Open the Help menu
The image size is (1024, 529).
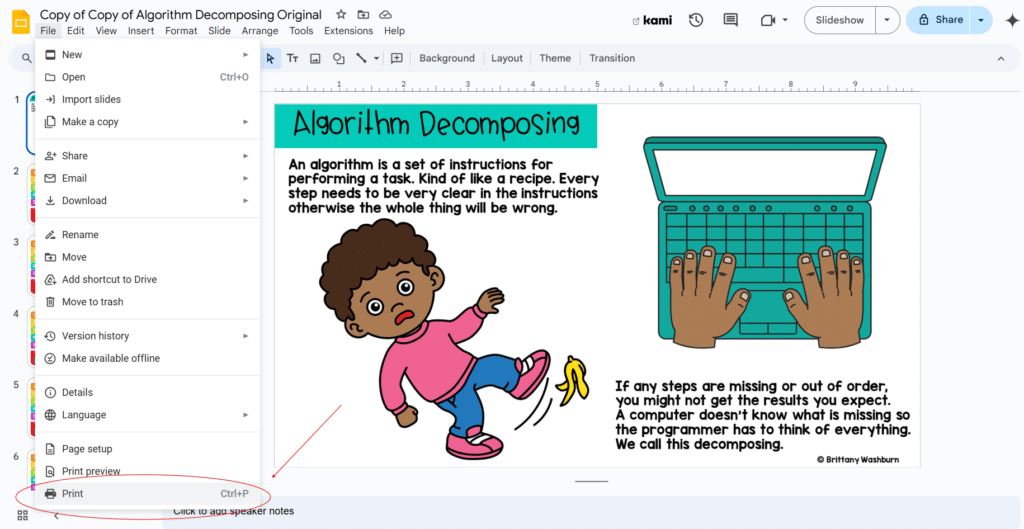(394, 31)
